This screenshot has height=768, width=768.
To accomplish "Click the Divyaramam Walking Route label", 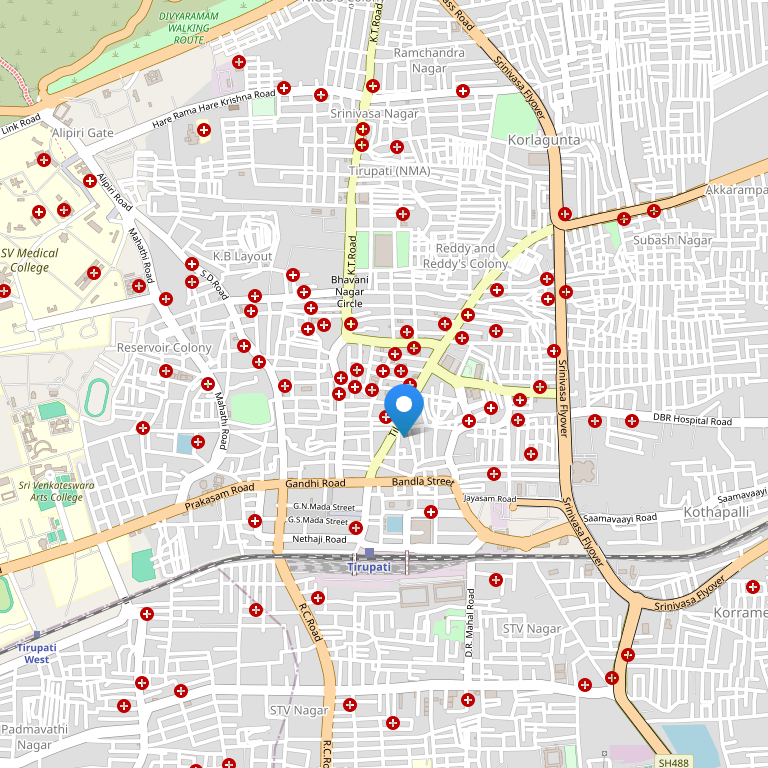I will tap(188, 25).
